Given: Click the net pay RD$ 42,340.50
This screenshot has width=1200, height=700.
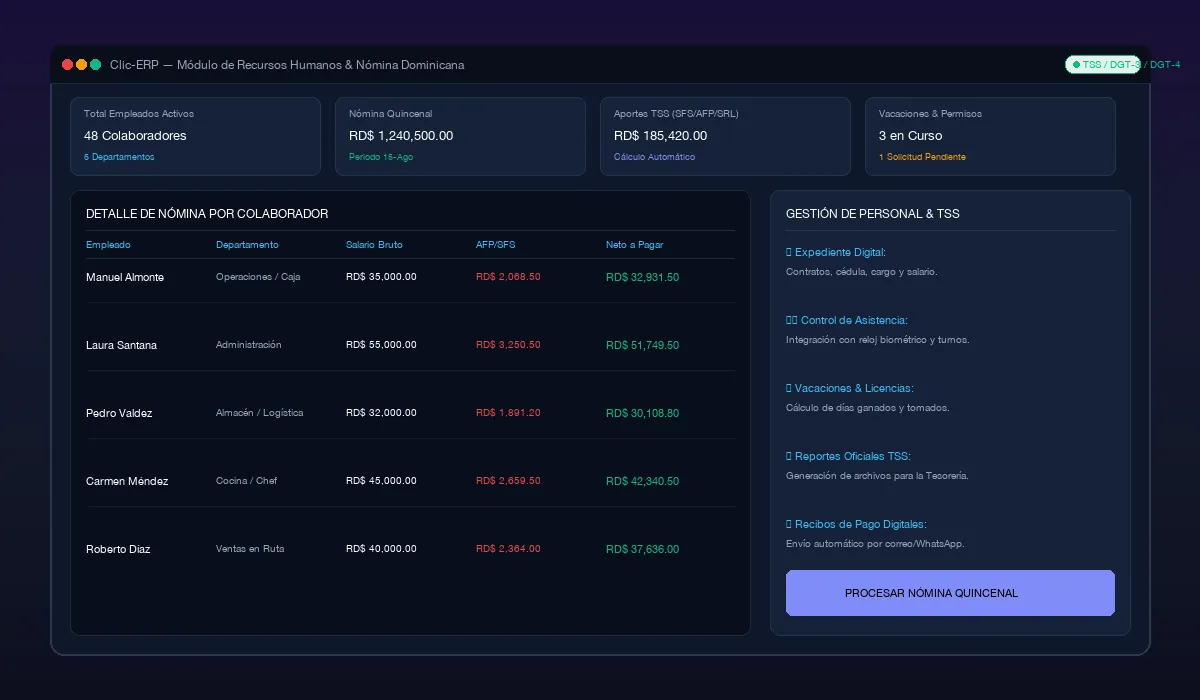Looking at the screenshot, I should coord(642,481).
